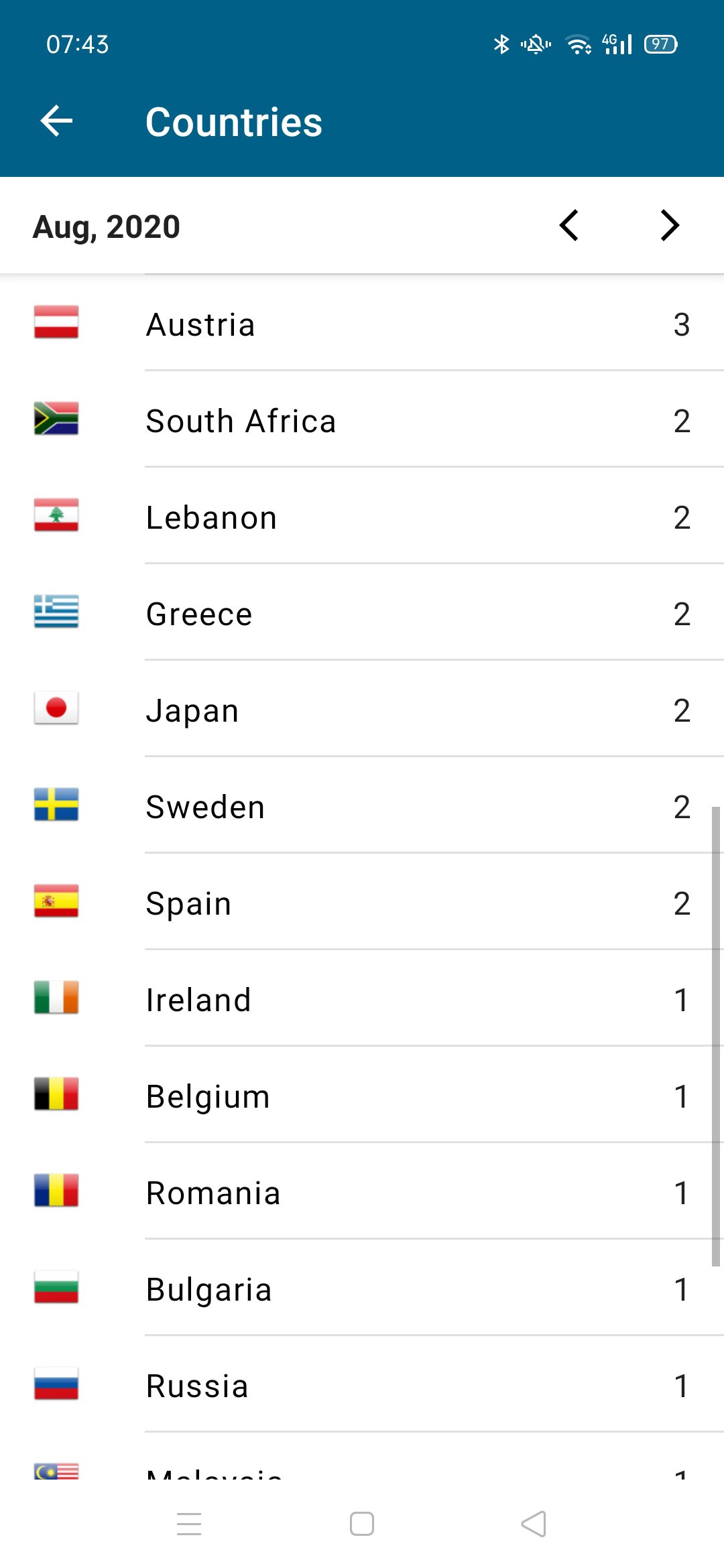Click the Spain flag icon
Screen dimensions: 724x1568
point(56,901)
